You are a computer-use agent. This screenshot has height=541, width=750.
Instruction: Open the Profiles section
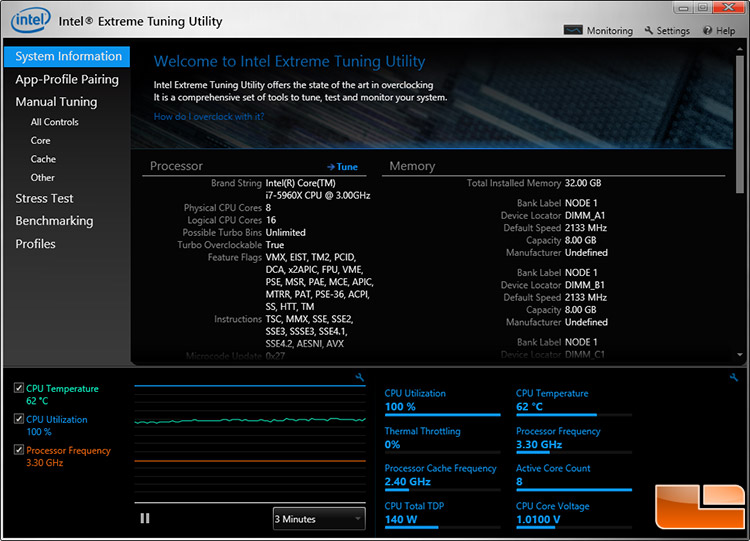(35, 244)
